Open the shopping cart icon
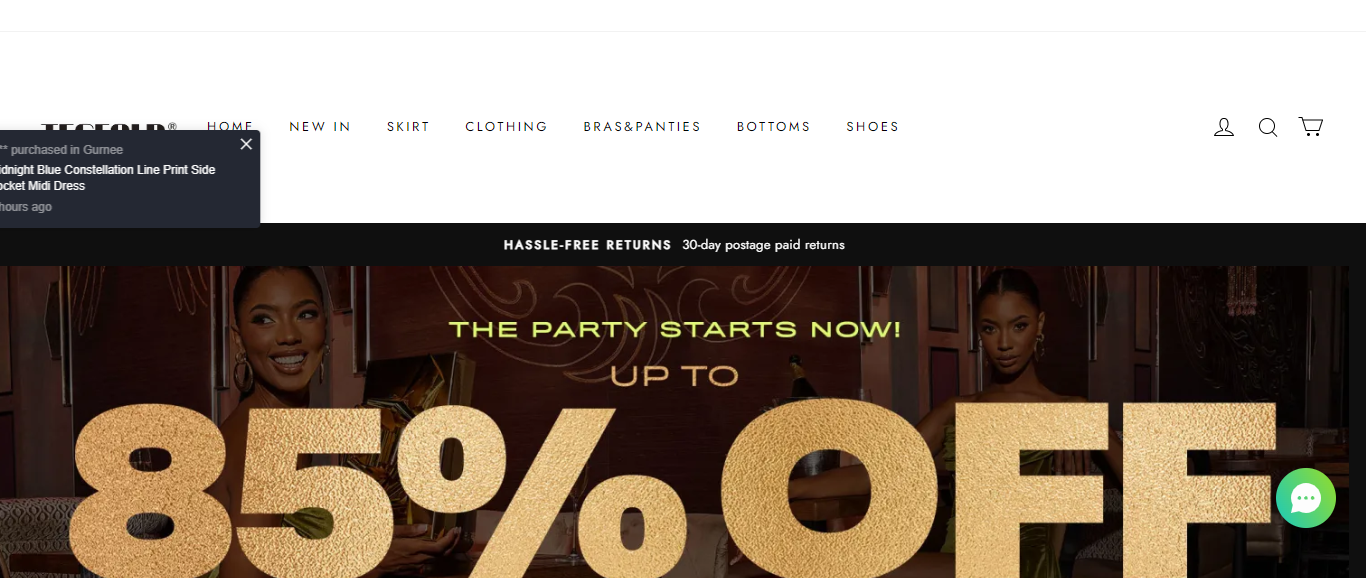This screenshot has width=1366, height=578. click(1311, 127)
